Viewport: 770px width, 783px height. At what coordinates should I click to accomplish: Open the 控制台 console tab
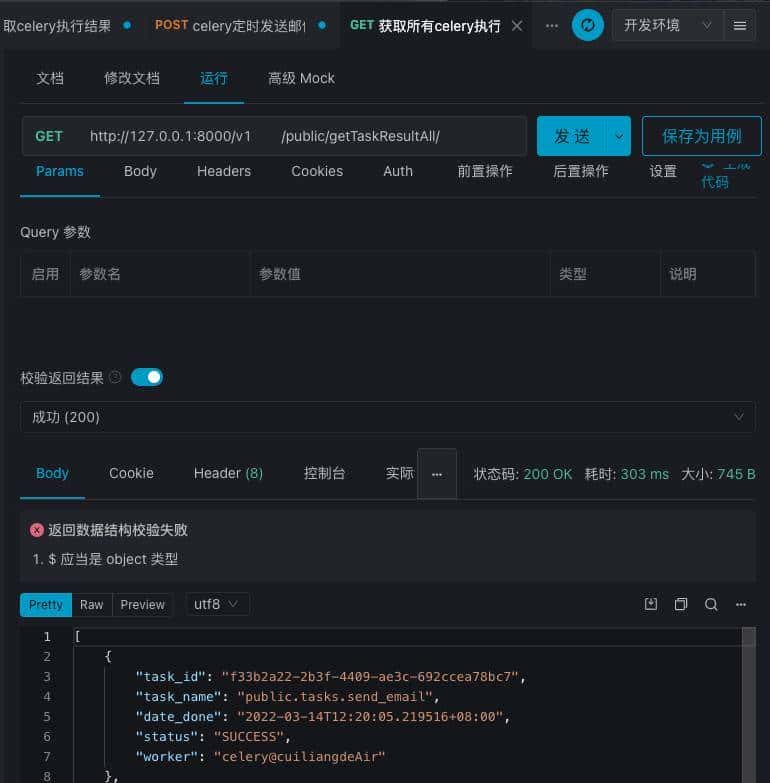[325, 473]
